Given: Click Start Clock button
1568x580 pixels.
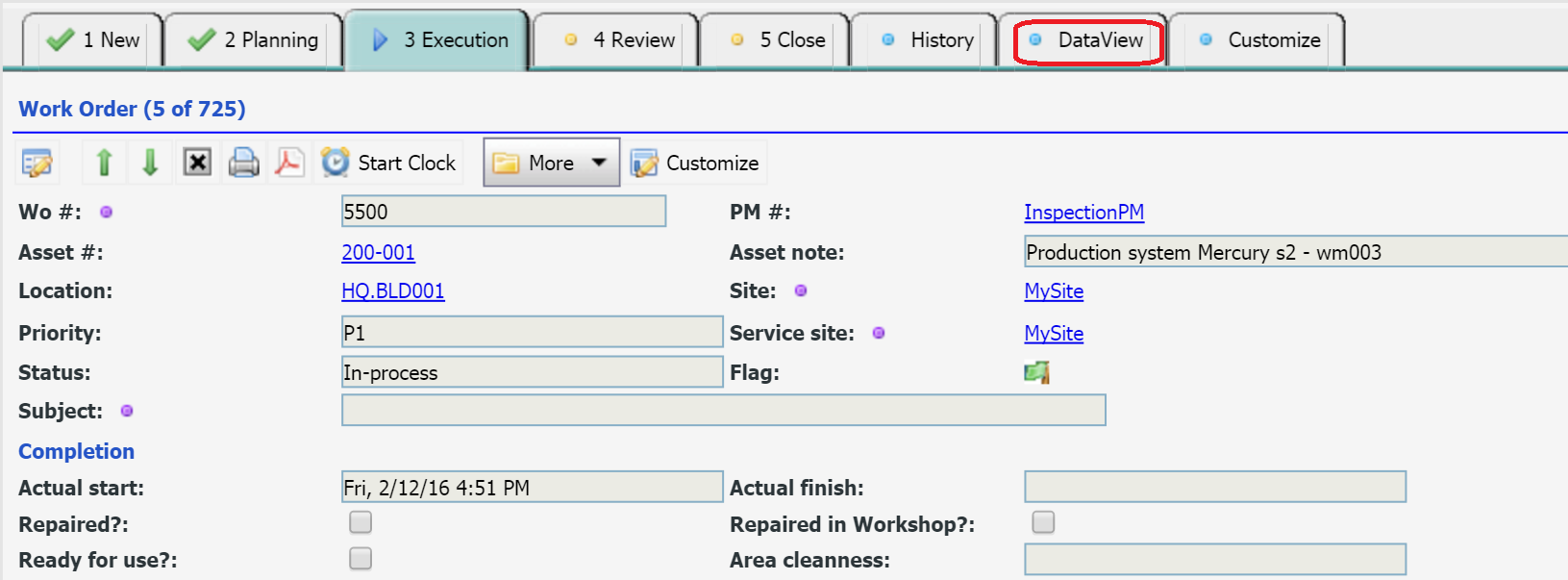Looking at the screenshot, I should 388,163.
